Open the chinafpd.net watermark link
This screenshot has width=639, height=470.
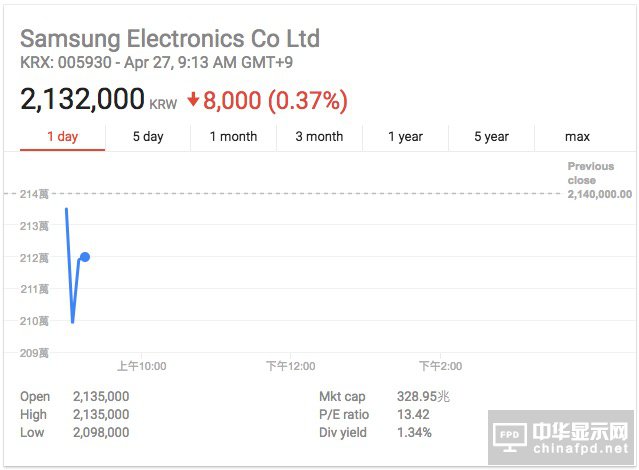tap(584, 449)
